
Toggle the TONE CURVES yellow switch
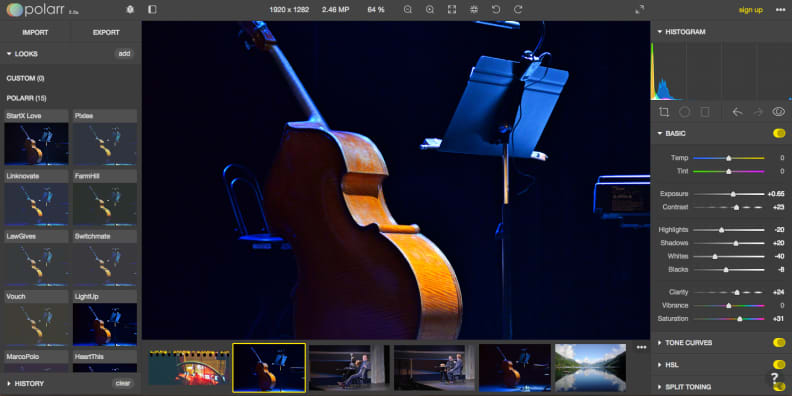pos(779,342)
